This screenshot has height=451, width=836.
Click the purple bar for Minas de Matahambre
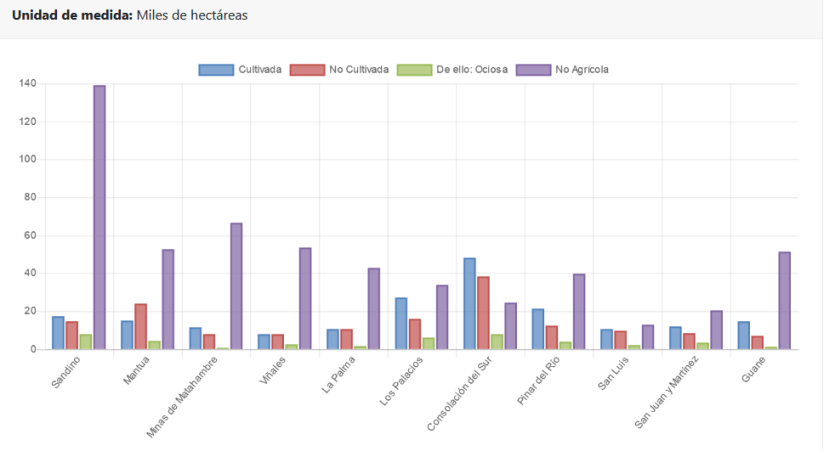pos(236,286)
